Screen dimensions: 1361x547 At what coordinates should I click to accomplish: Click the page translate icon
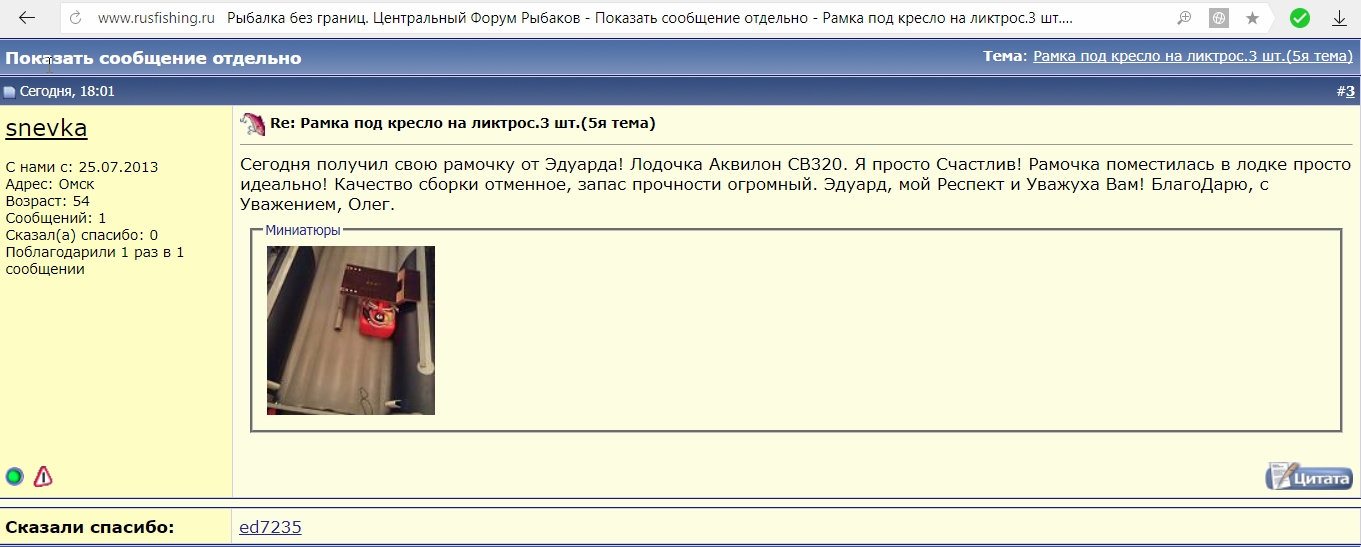click(1218, 18)
